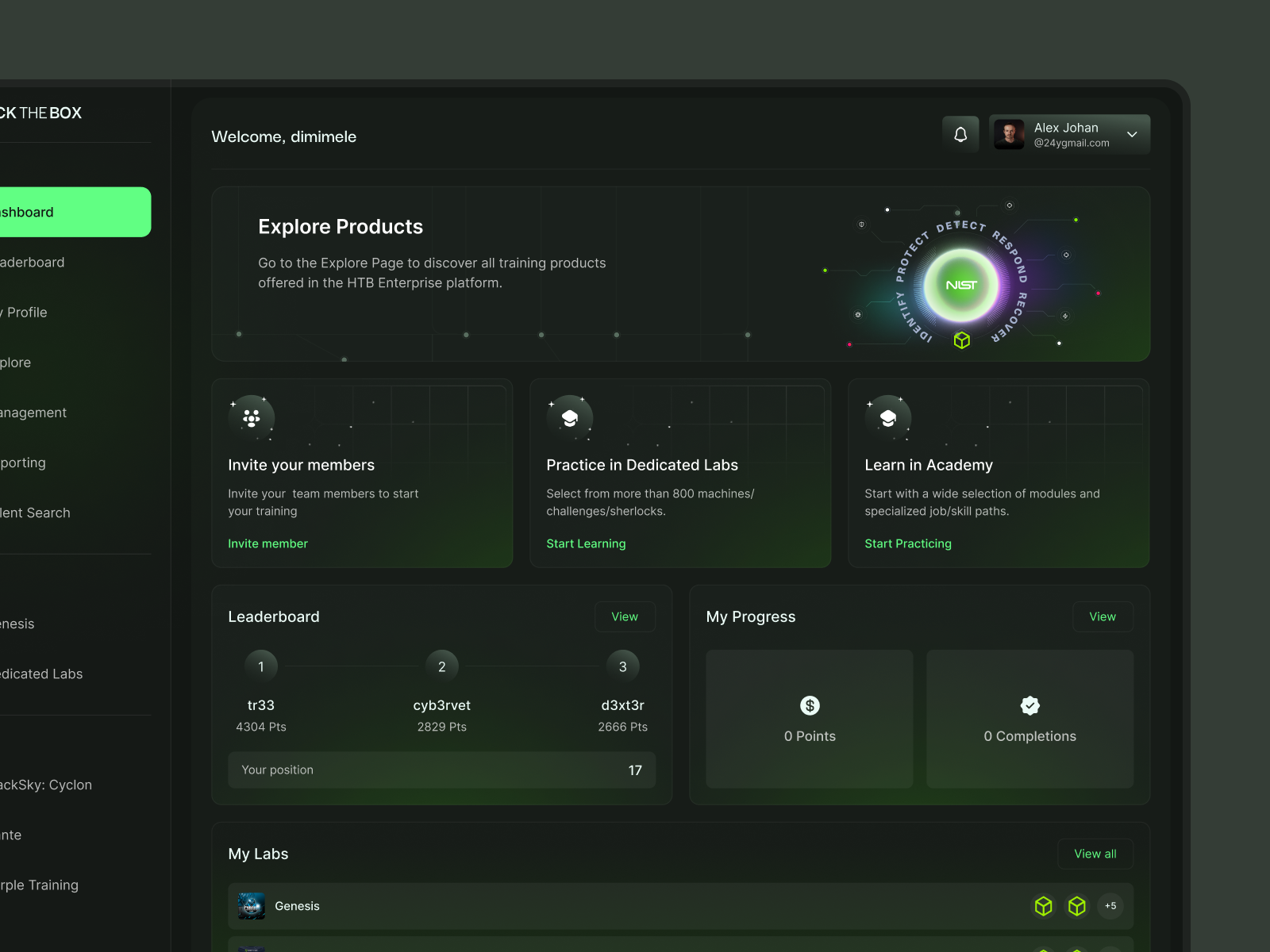Expand hidden cubes via the second cube icon on Genesis
Screen dimensions: 1270x952
(1077, 906)
